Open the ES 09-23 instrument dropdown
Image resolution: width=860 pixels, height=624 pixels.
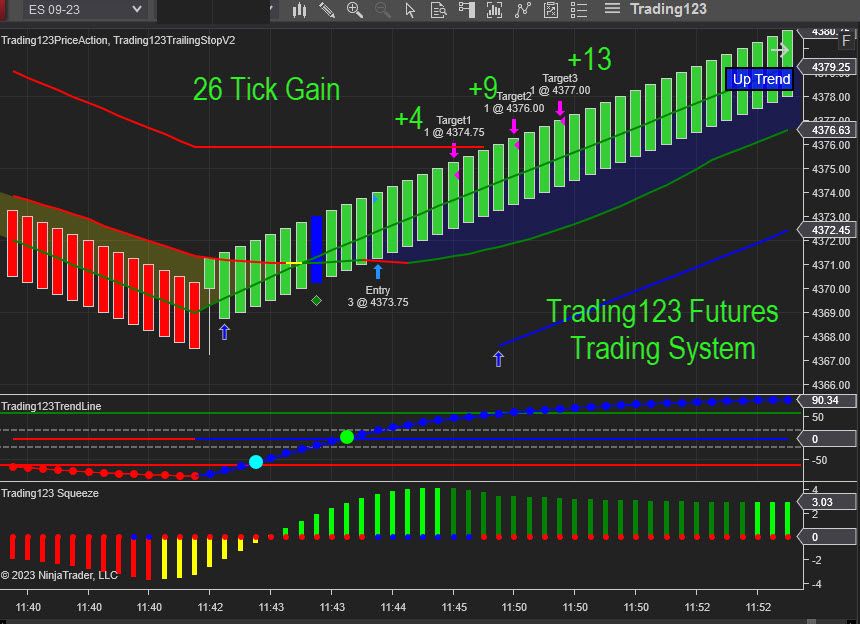tap(84, 9)
